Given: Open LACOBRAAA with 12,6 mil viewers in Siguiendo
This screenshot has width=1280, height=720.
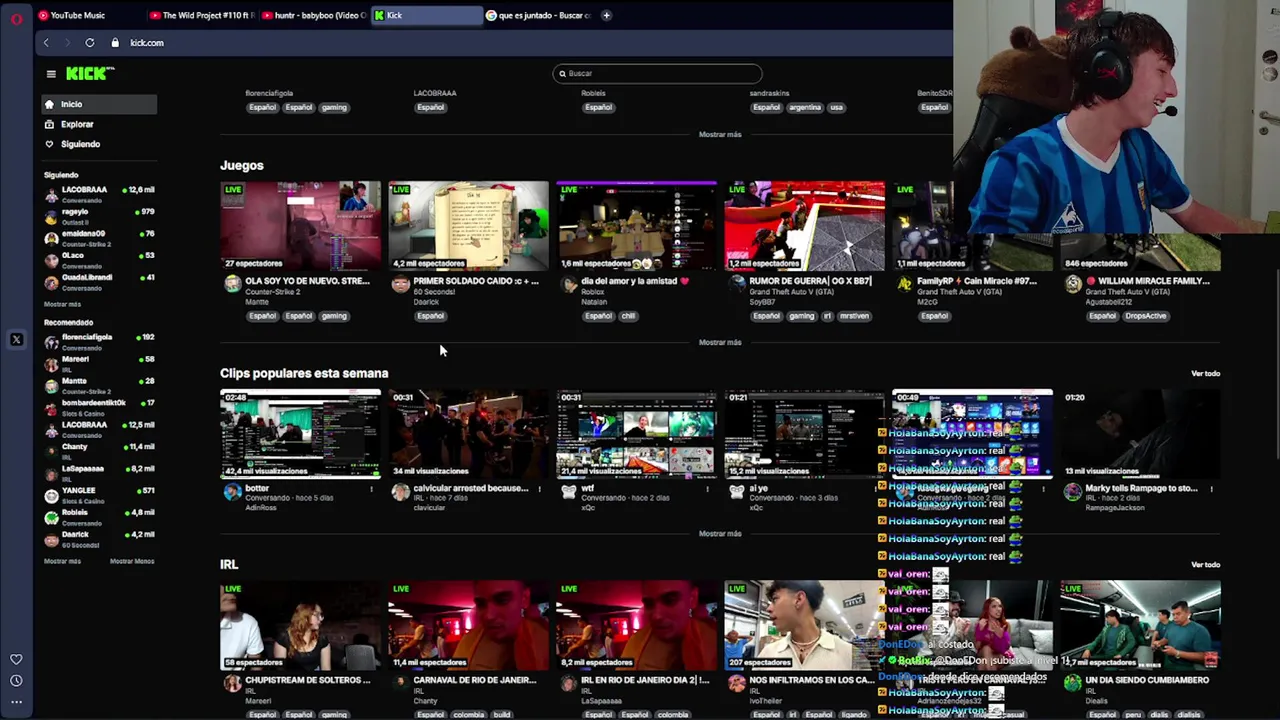Looking at the screenshot, I should (x=99, y=194).
